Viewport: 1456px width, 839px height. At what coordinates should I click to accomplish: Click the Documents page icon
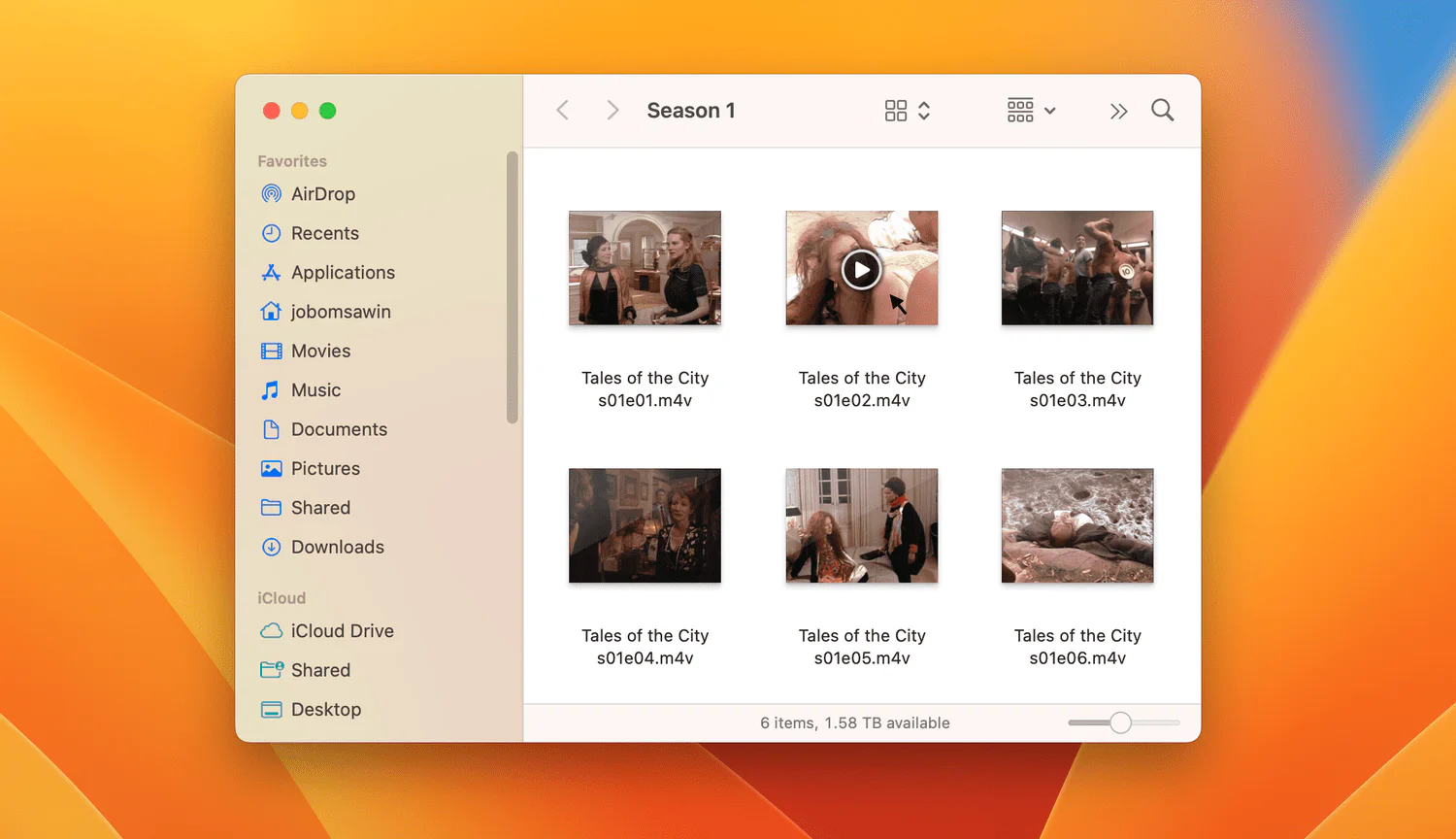pyautogui.click(x=272, y=429)
